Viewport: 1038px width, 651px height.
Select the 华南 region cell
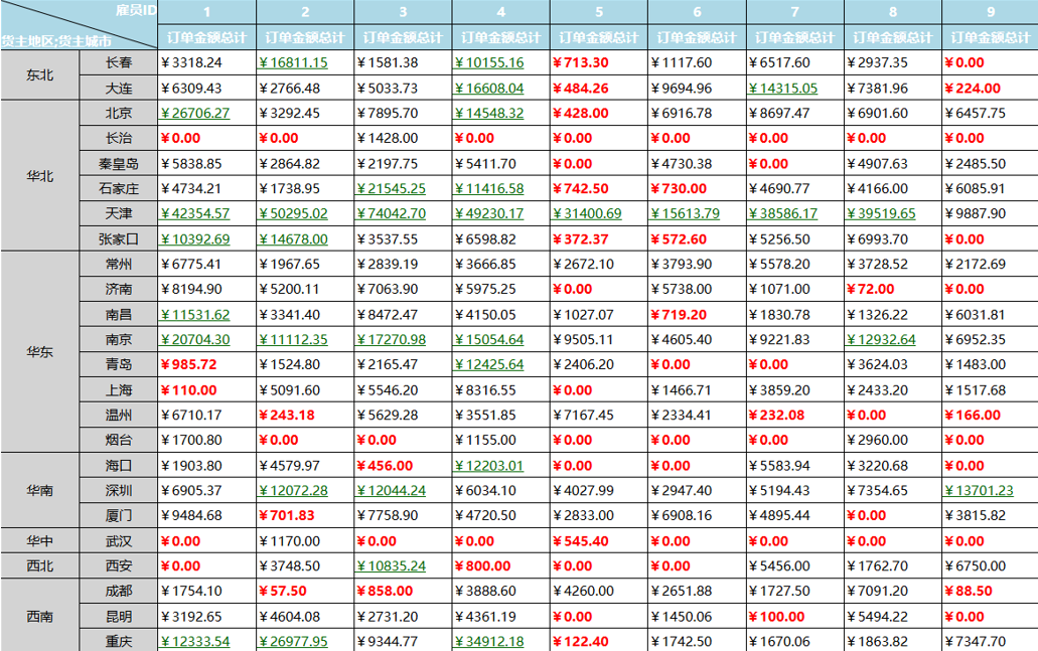click(40, 490)
